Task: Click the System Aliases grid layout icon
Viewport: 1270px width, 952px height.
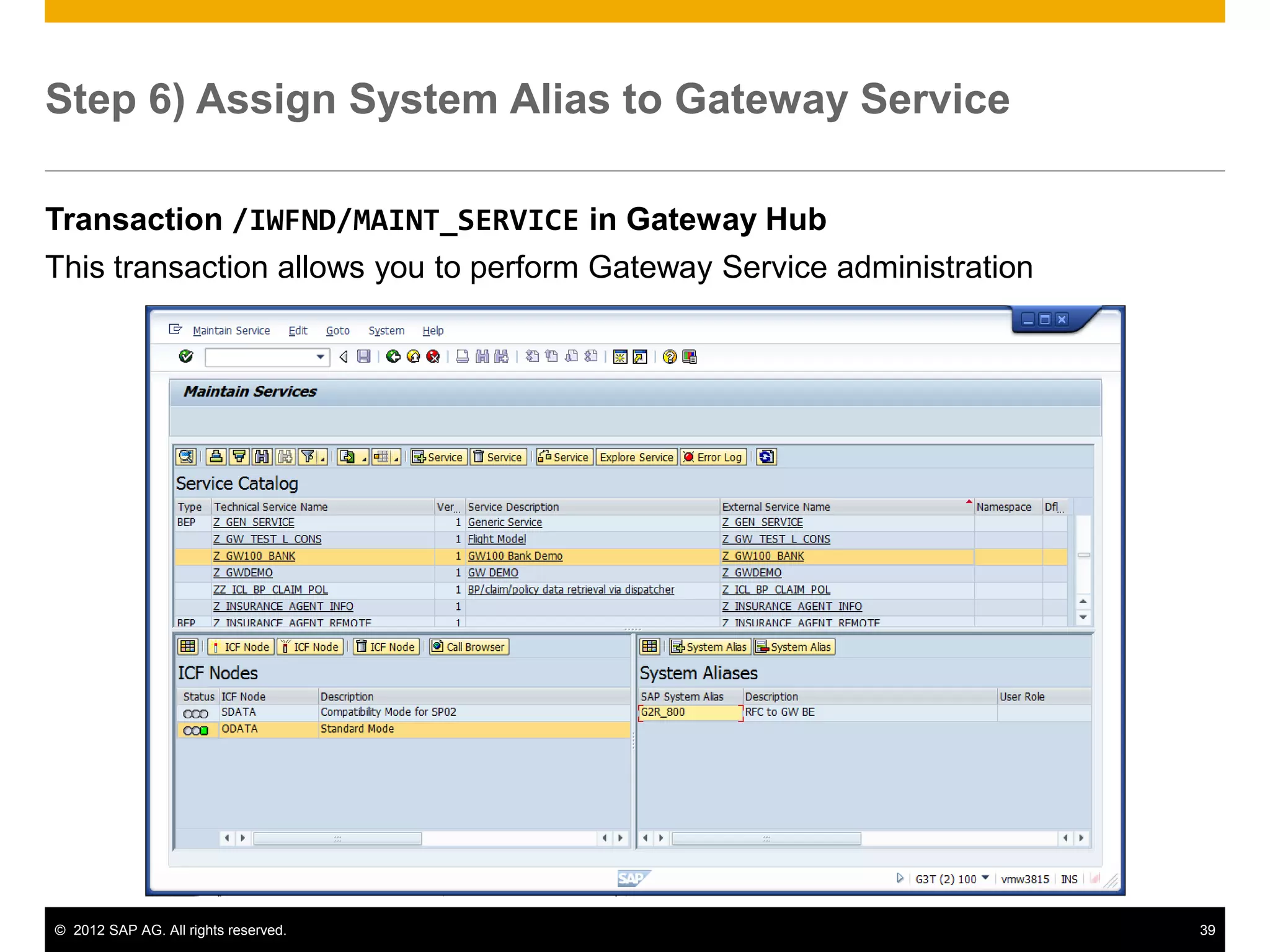Action: [649, 646]
